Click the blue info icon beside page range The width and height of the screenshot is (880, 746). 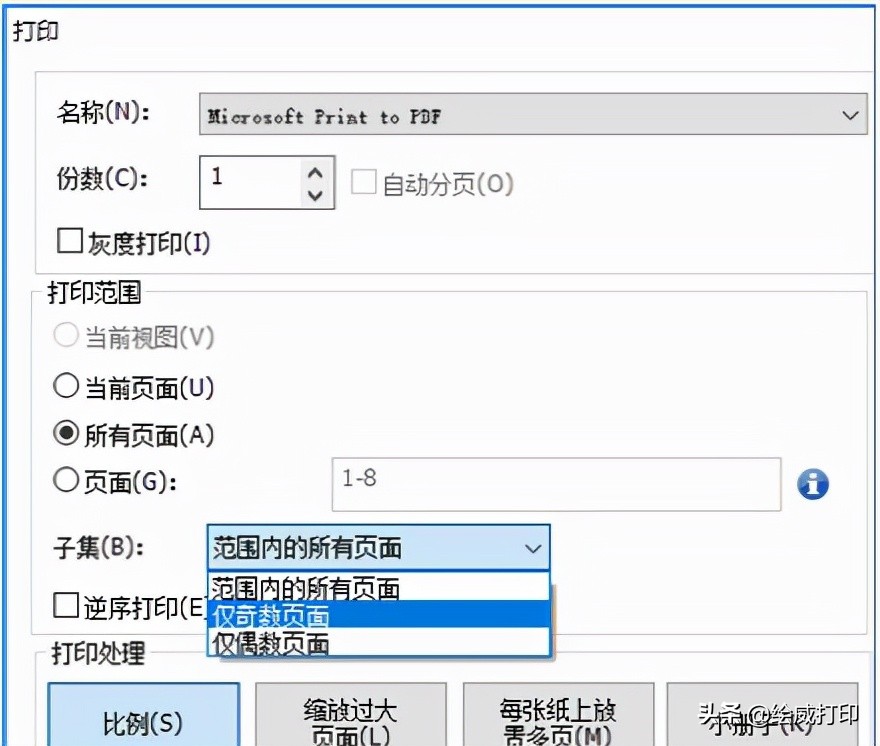coord(812,484)
